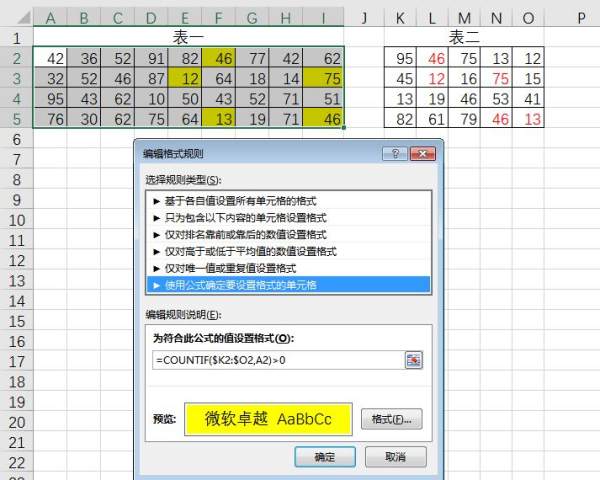This screenshot has width=600, height=480.
Task: Click into the COUNTIF formula input field
Action: 275,360
